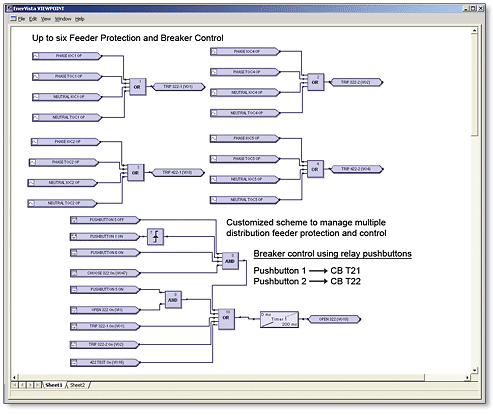
Task: Select the AND gate fed by OPEN 322 On
Action: [x=173, y=300]
